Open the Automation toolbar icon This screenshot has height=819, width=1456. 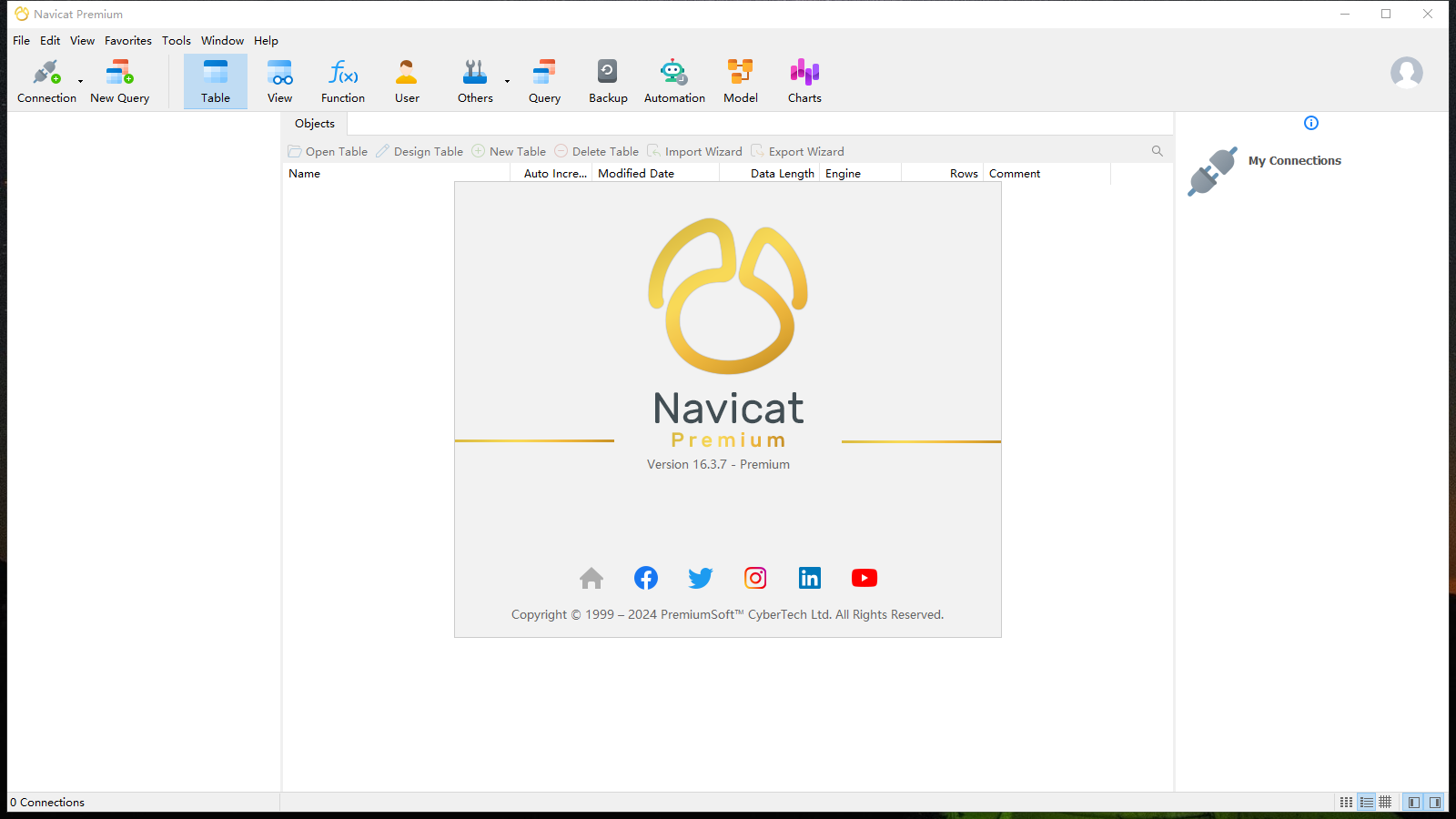674,81
